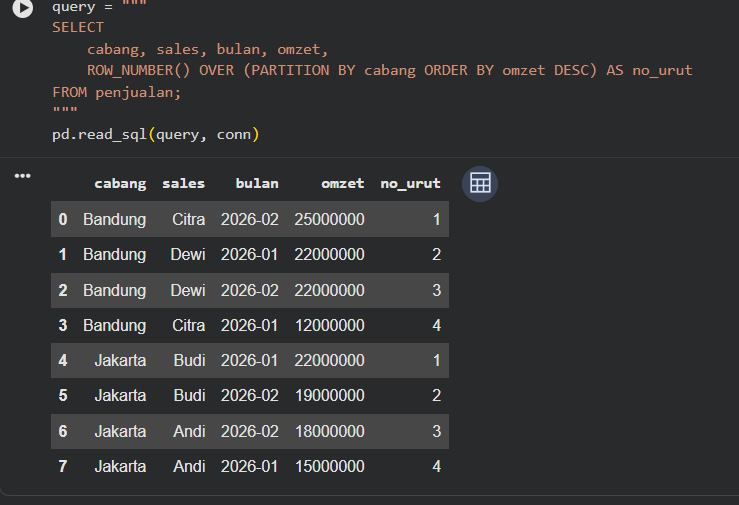Image resolution: width=739 pixels, height=505 pixels.
Task: Click the omzet value 15000000
Action: pos(329,466)
